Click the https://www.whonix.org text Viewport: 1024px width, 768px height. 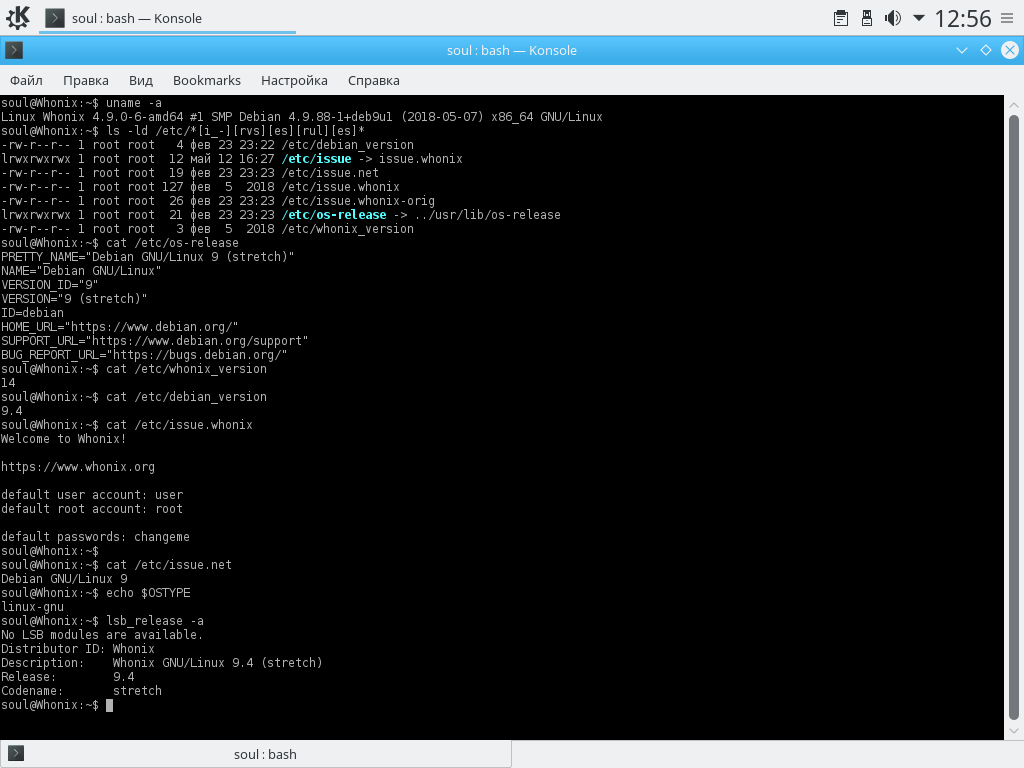(x=78, y=467)
